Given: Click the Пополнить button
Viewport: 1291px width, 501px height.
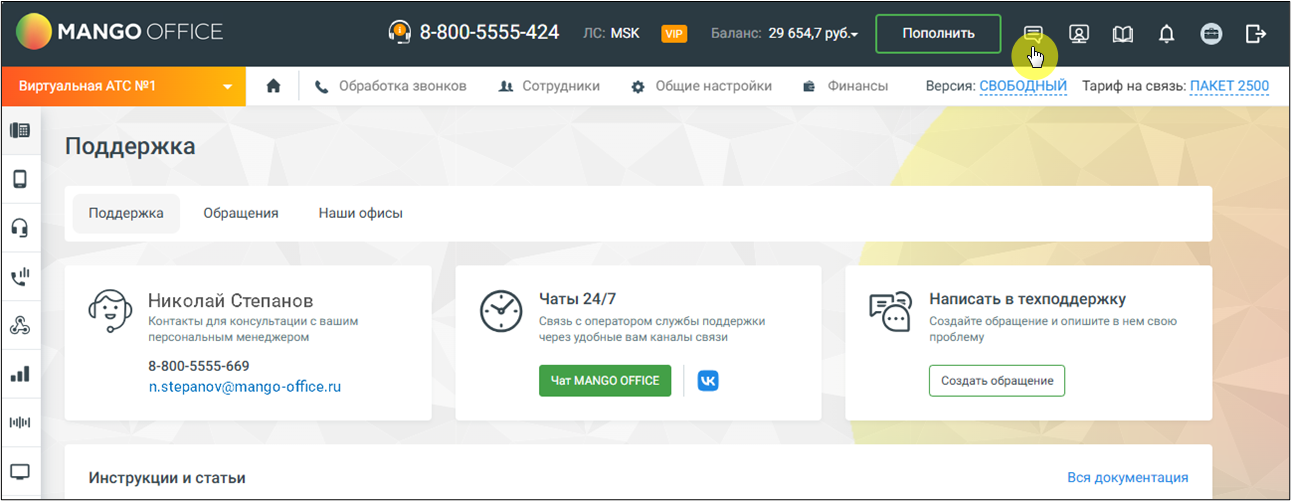Looking at the screenshot, I should [x=938, y=33].
